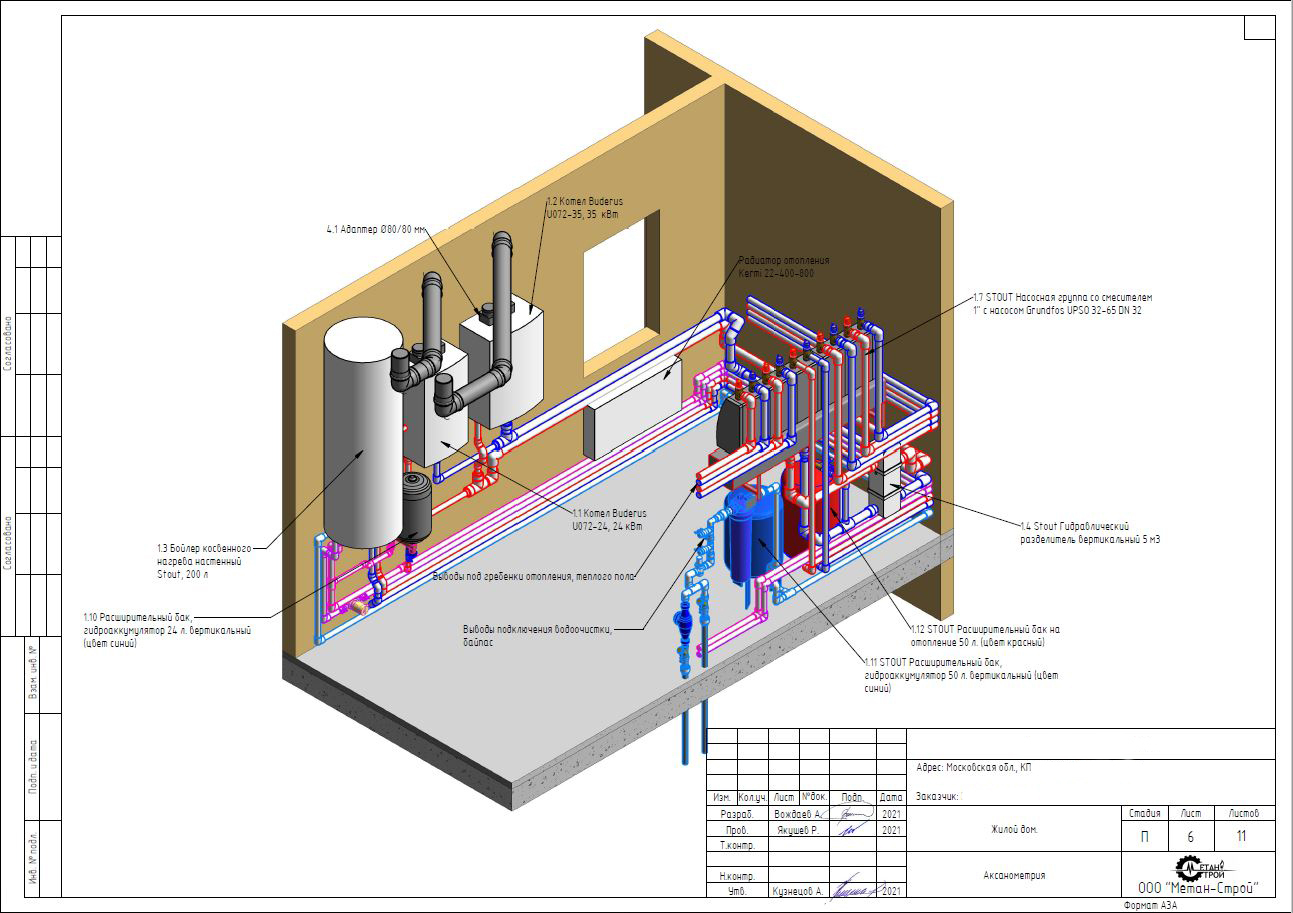Viewport: 1293px width, 913px height.
Task: Click the '1.2 Котел Buderus U072-35' label
Action: tap(583, 207)
